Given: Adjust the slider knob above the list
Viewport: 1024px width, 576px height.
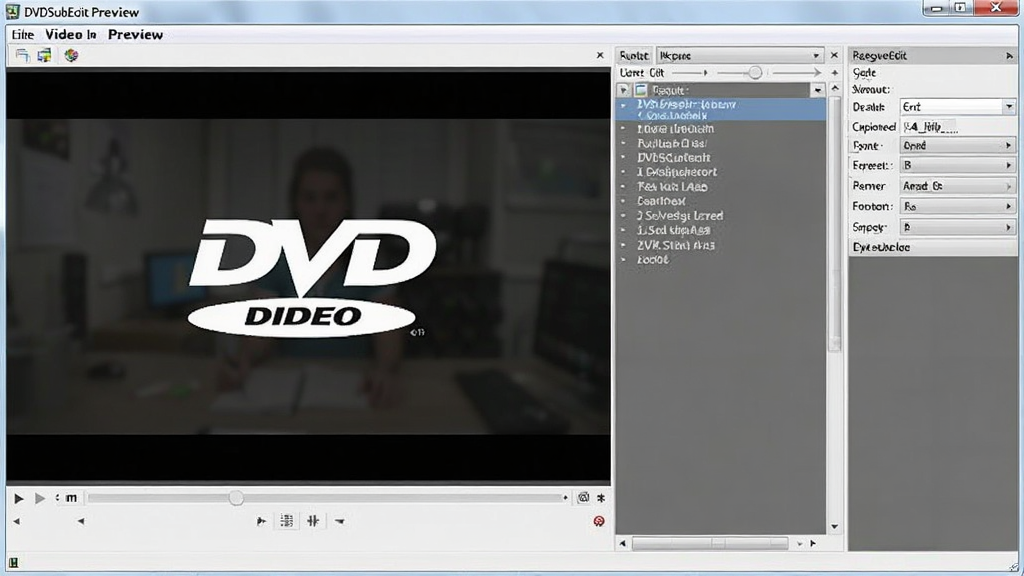Looking at the screenshot, I should pos(755,72).
